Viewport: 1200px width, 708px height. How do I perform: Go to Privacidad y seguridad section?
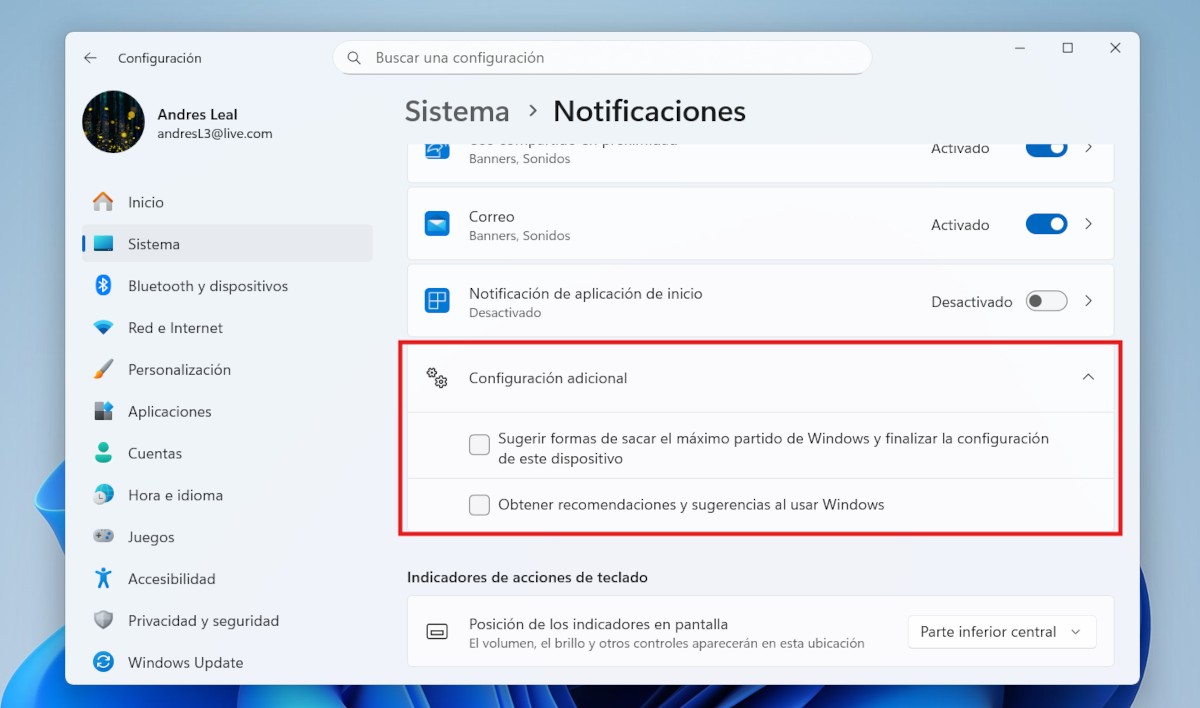[203, 621]
